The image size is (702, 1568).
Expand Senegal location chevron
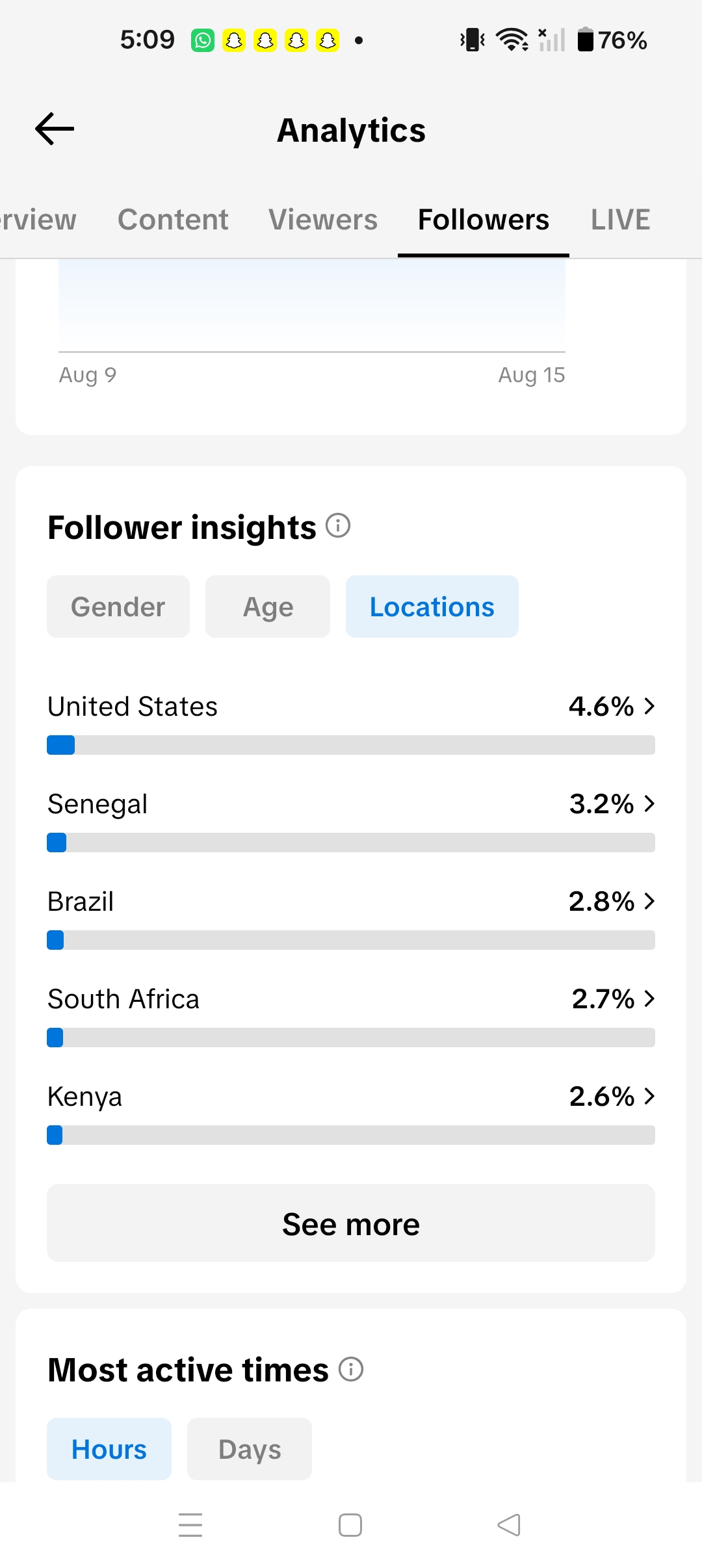click(649, 804)
